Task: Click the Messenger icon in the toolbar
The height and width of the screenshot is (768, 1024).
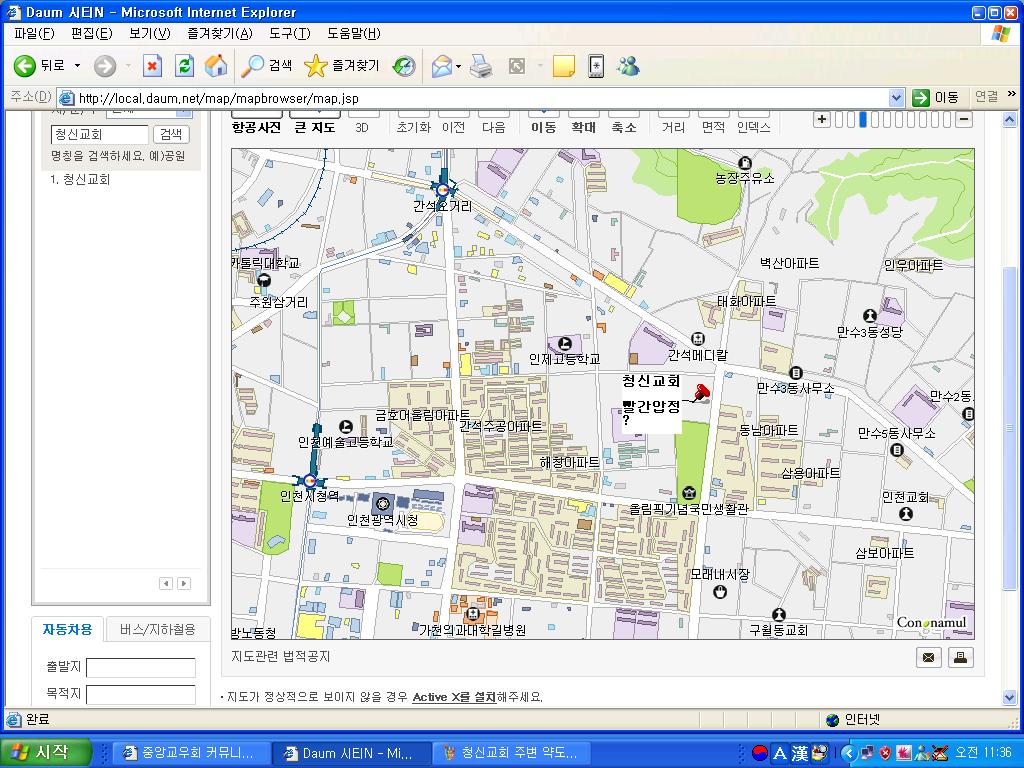Action: coord(629,66)
